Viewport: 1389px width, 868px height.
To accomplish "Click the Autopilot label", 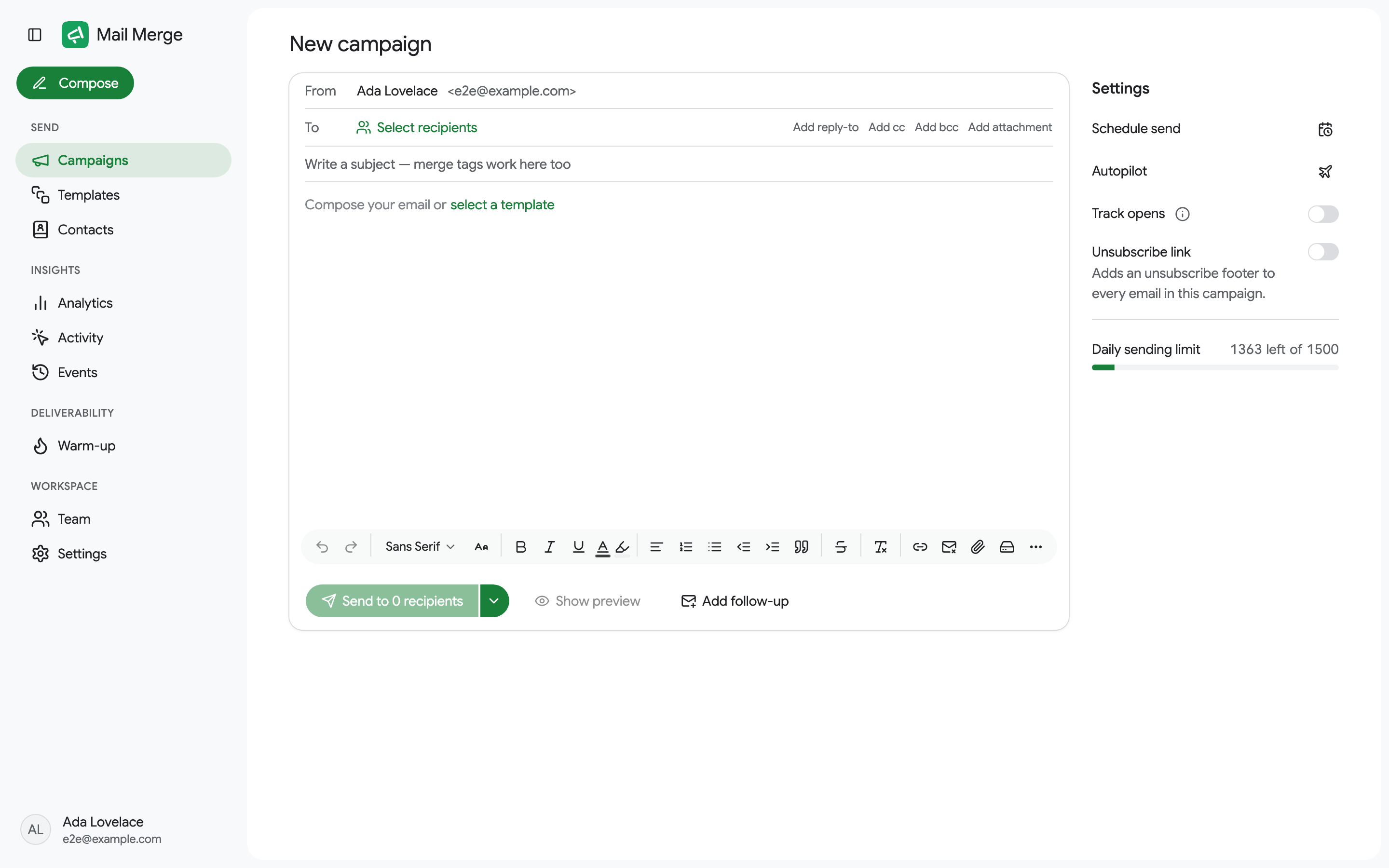I will (x=1119, y=171).
